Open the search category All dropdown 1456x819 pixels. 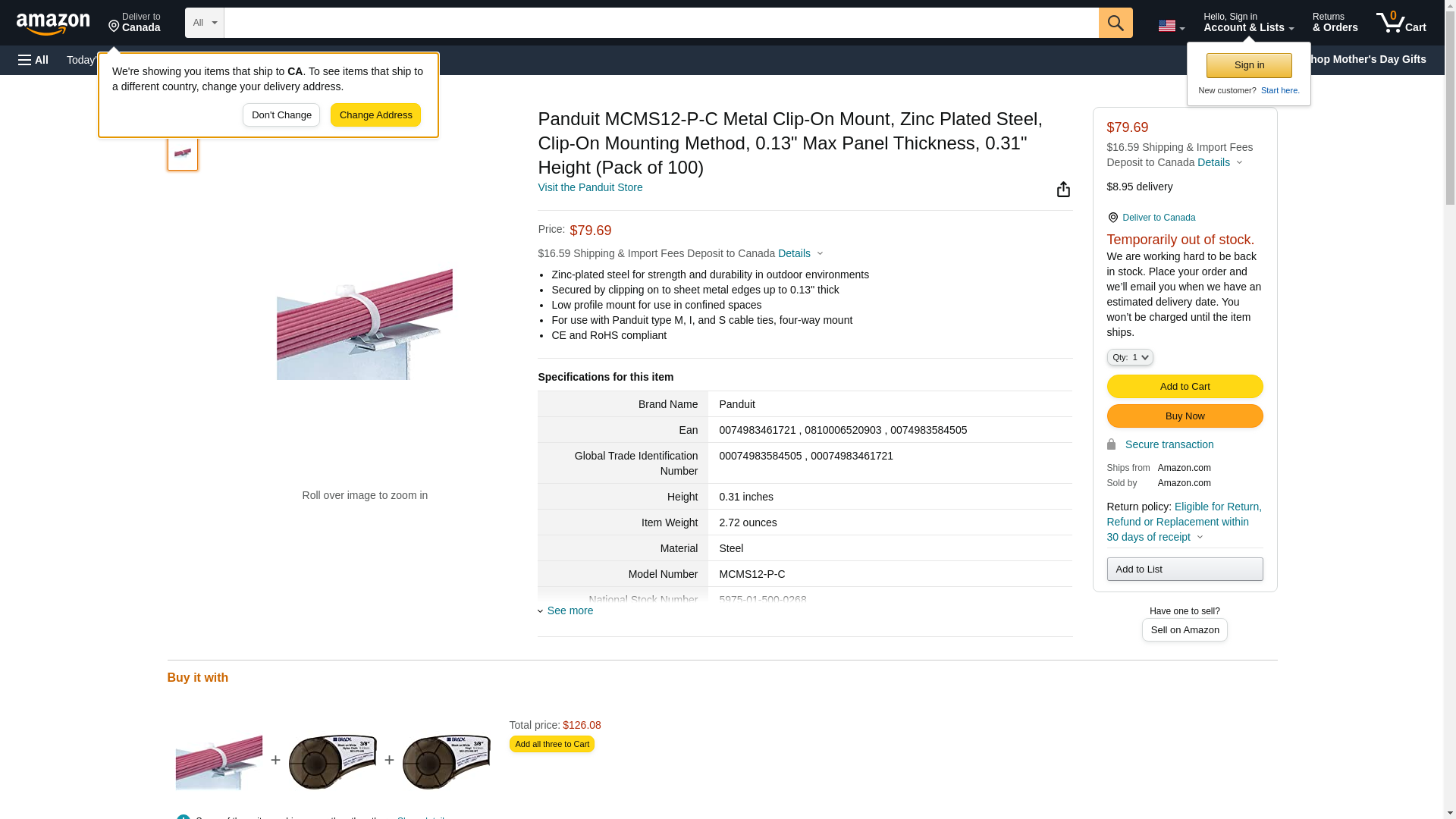(204, 23)
